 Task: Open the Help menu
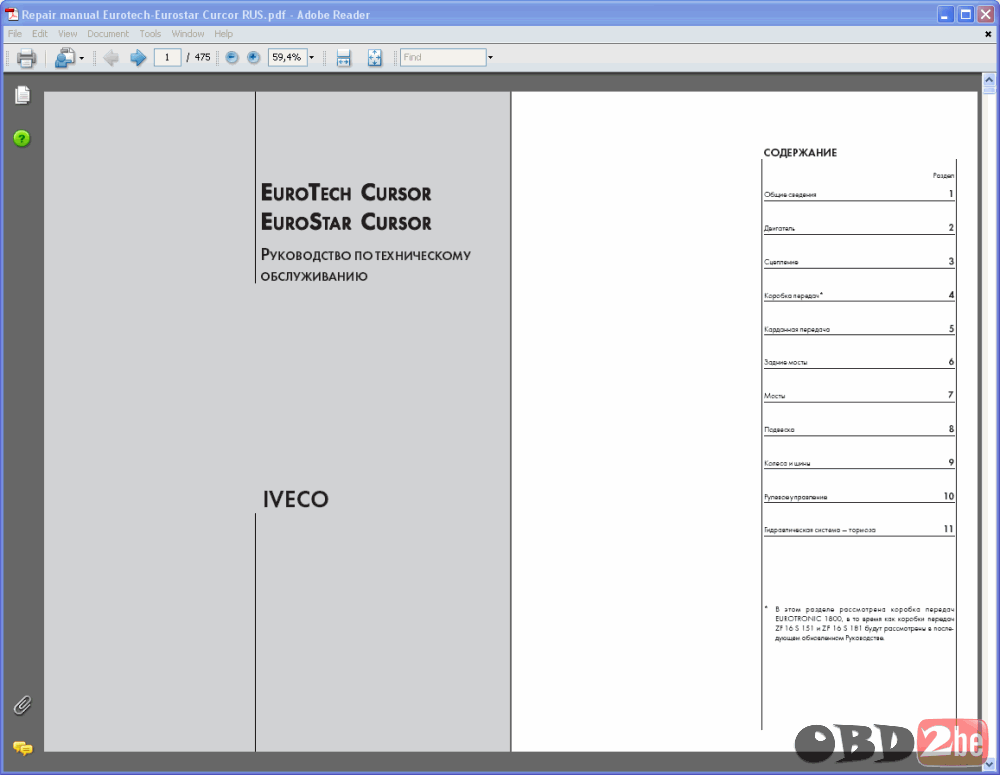click(223, 34)
